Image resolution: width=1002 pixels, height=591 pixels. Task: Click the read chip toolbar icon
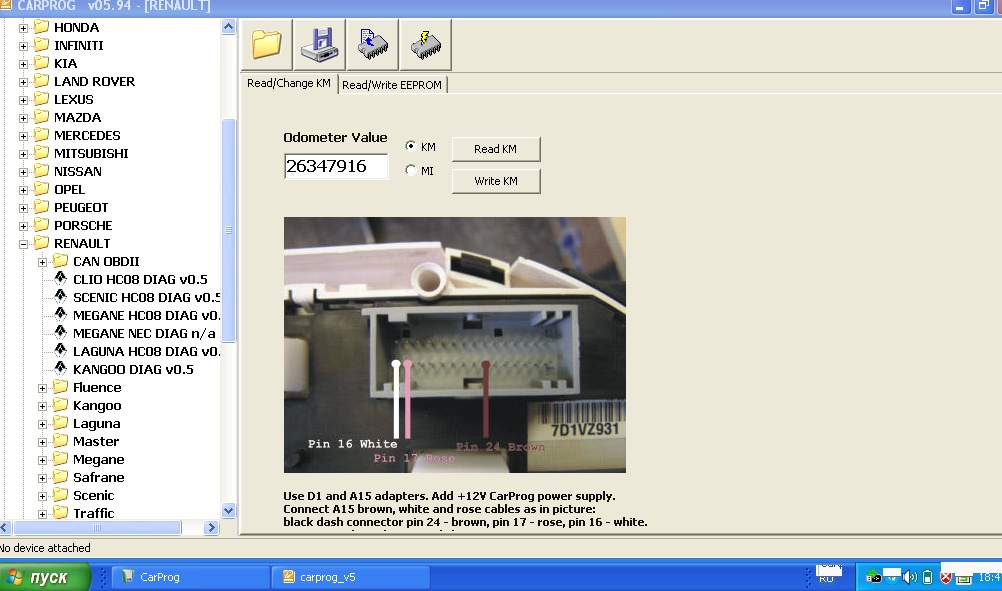(x=373, y=44)
